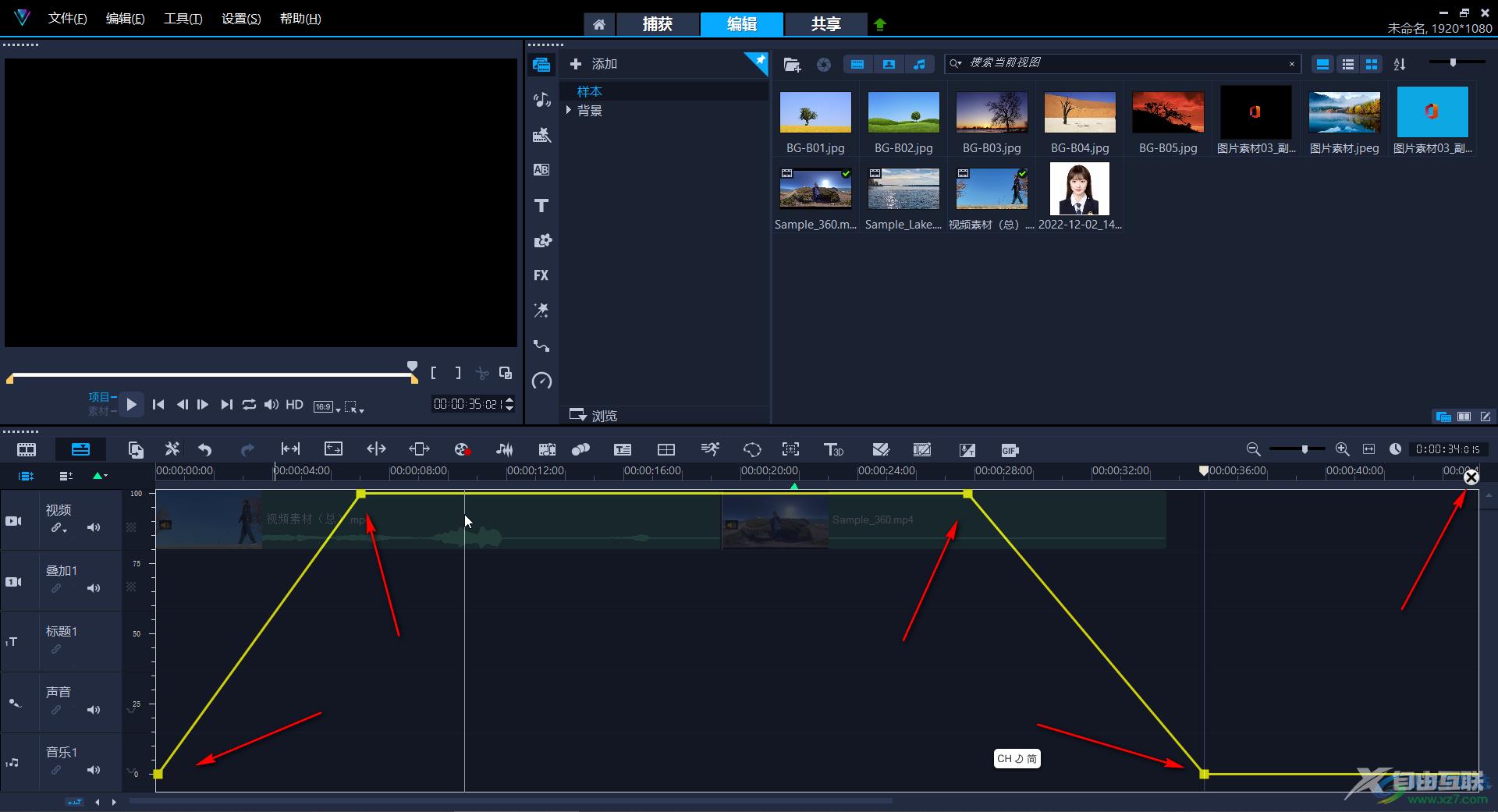This screenshot has height=812, width=1498.
Task: Increment the preview timecode stepper
Action: tap(509, 399)
